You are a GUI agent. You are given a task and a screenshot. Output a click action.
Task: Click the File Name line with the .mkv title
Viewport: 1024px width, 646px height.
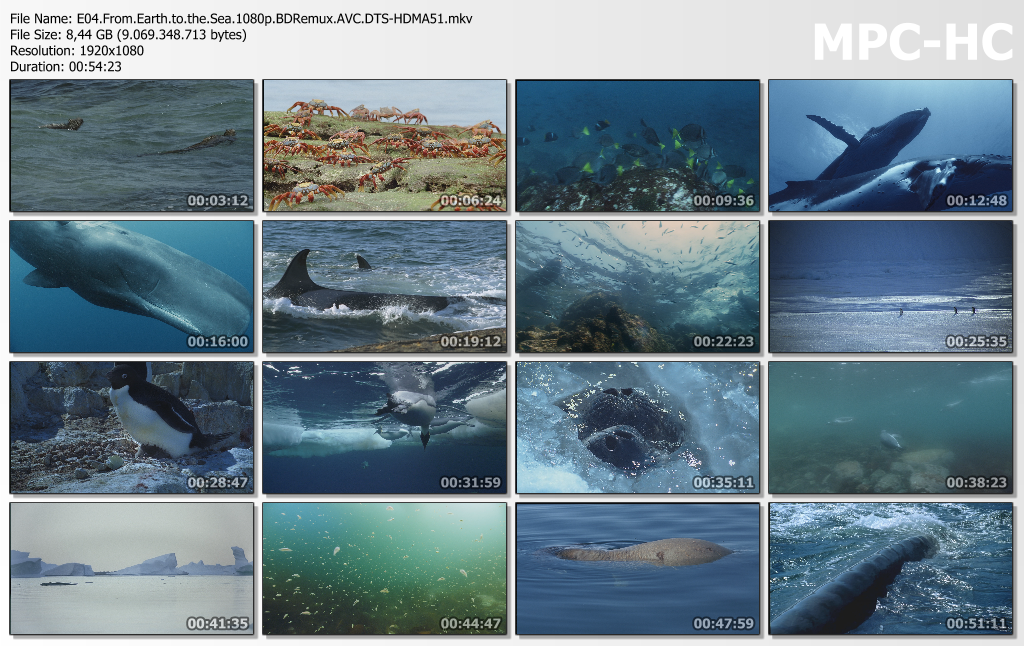(241, 18)
